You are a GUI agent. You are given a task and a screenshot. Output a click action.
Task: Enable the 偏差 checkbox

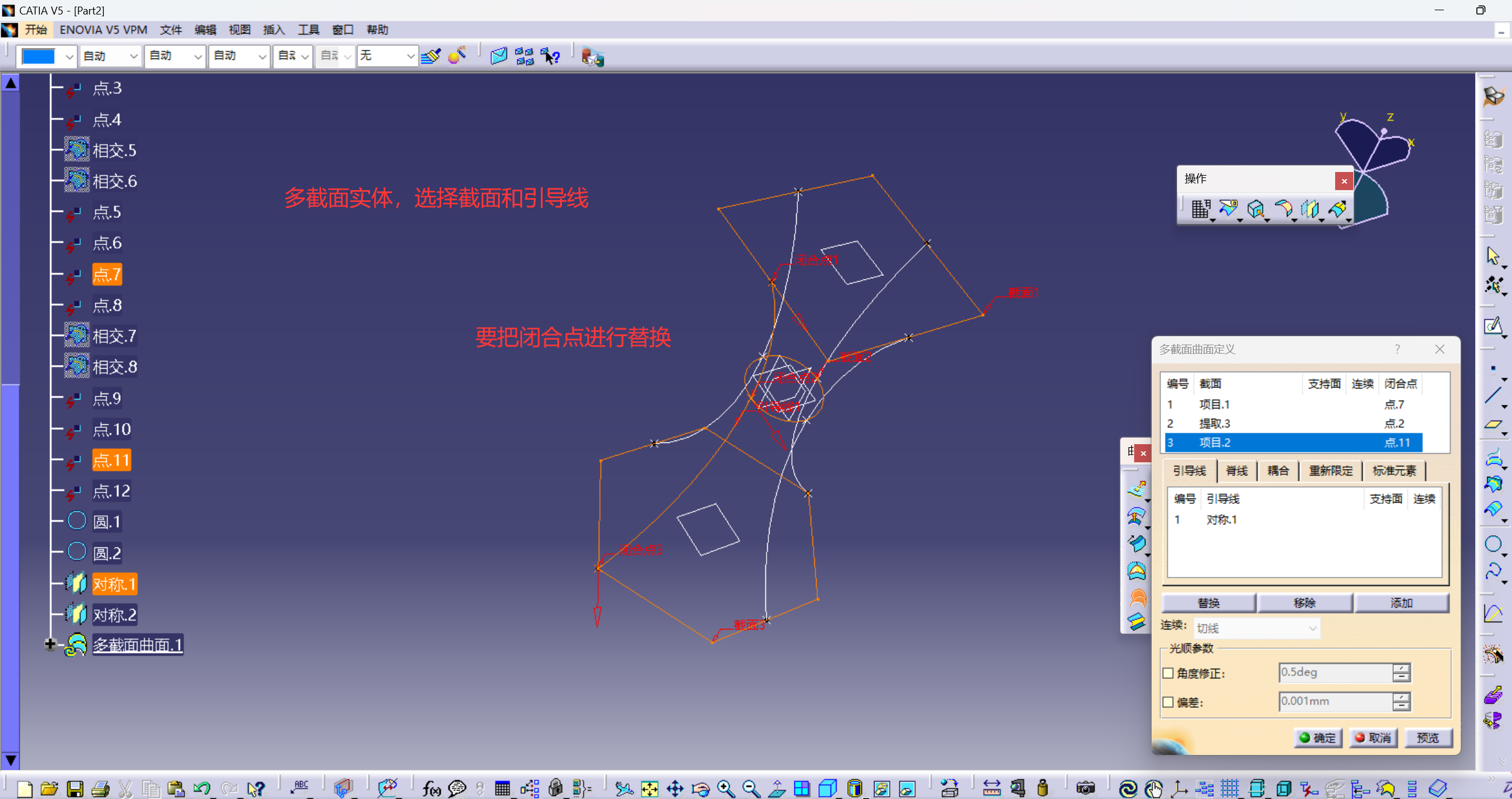point(1169,702)
